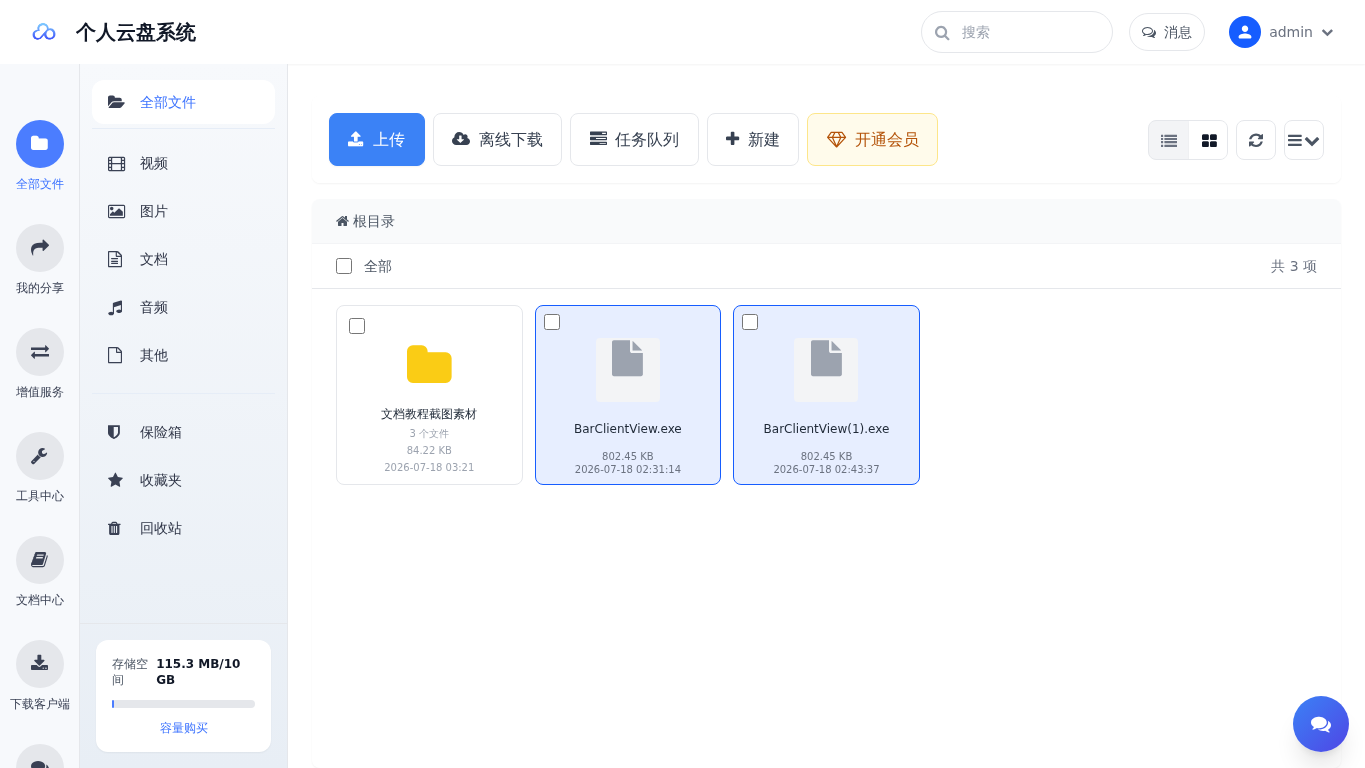
Task: Open 文档中心 book icon
Action: click(40, 560)
